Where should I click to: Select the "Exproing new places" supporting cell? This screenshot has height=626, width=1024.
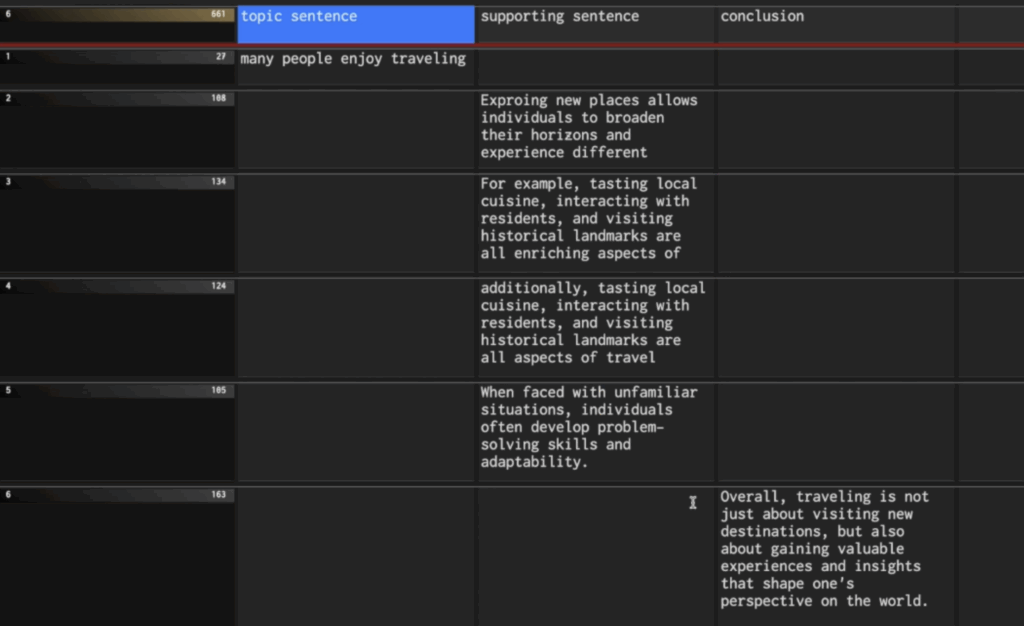[596, 127]
